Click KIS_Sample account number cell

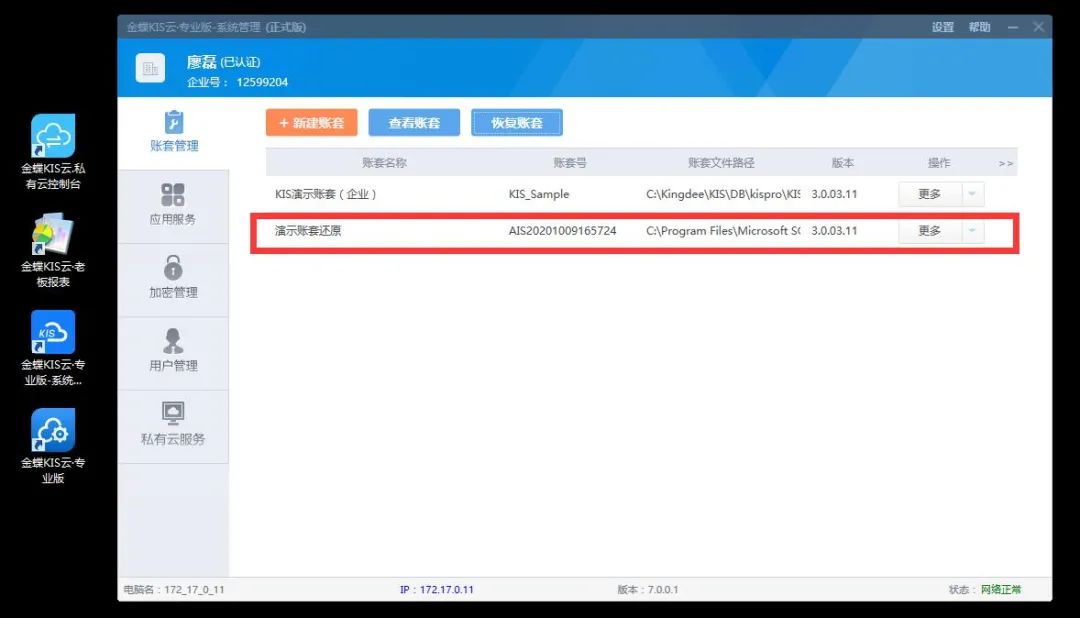click(x=539, y=194)
